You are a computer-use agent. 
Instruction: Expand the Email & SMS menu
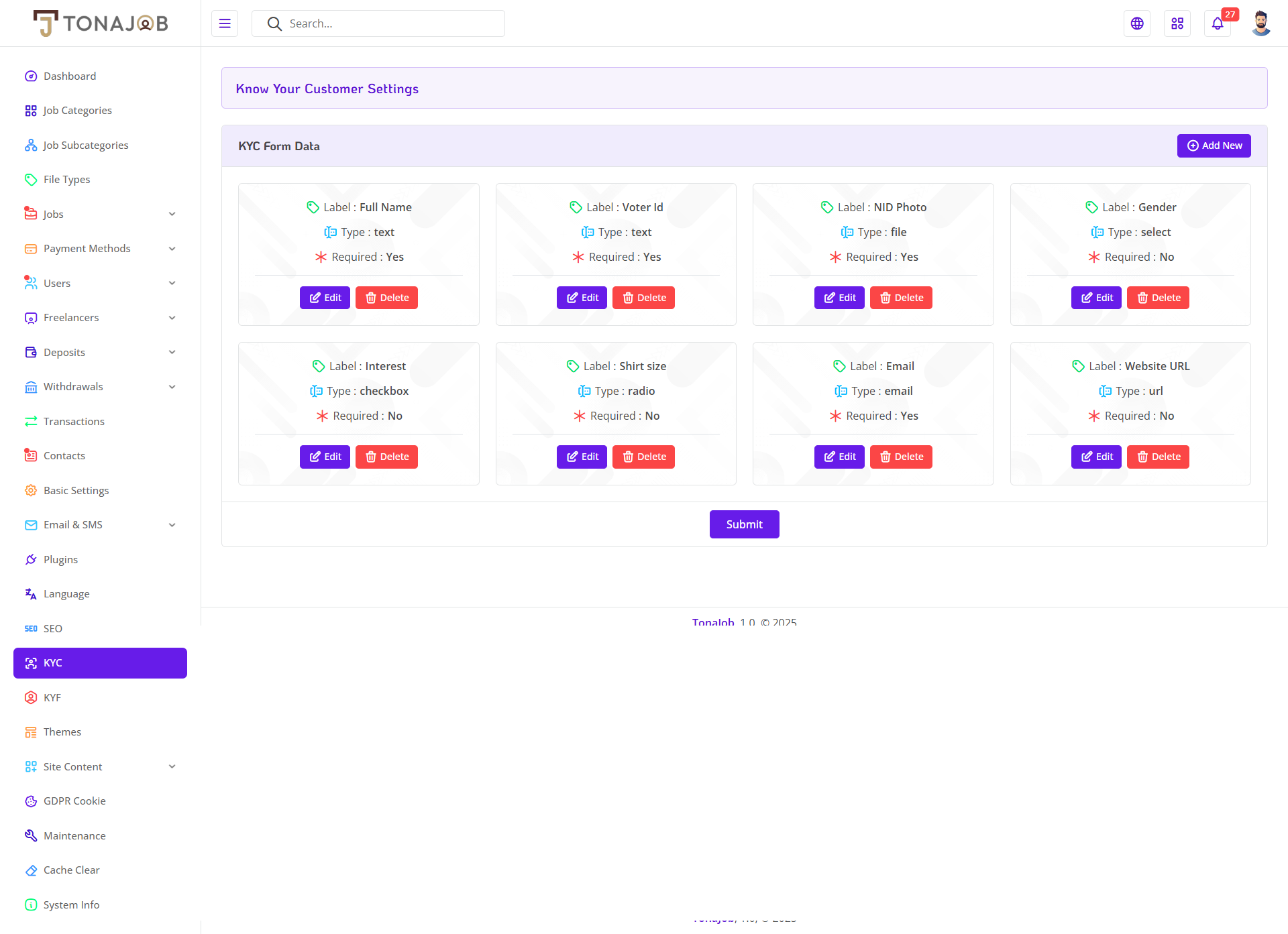click(172, 525)
